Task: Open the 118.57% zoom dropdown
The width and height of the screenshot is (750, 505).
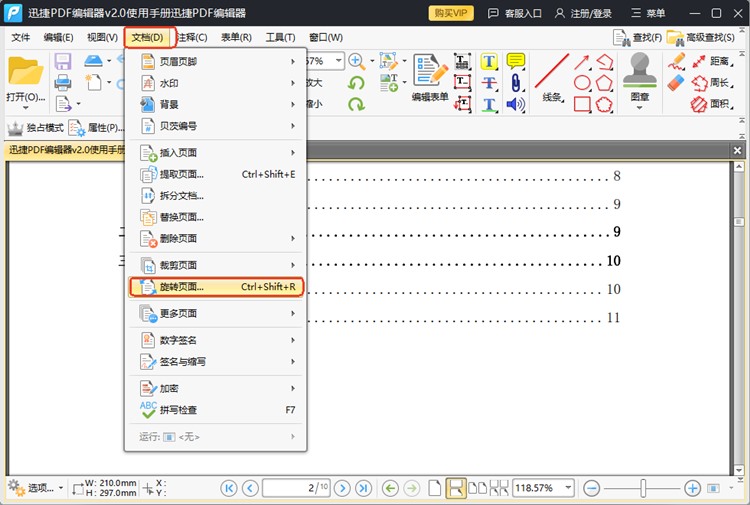Action: click(568, 488)
